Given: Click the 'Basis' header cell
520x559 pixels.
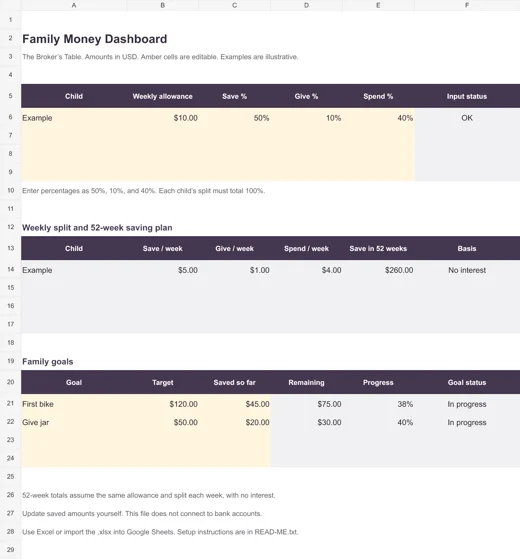Looking at the screenshot, I should pyautogui.click(x=467, y=248).
